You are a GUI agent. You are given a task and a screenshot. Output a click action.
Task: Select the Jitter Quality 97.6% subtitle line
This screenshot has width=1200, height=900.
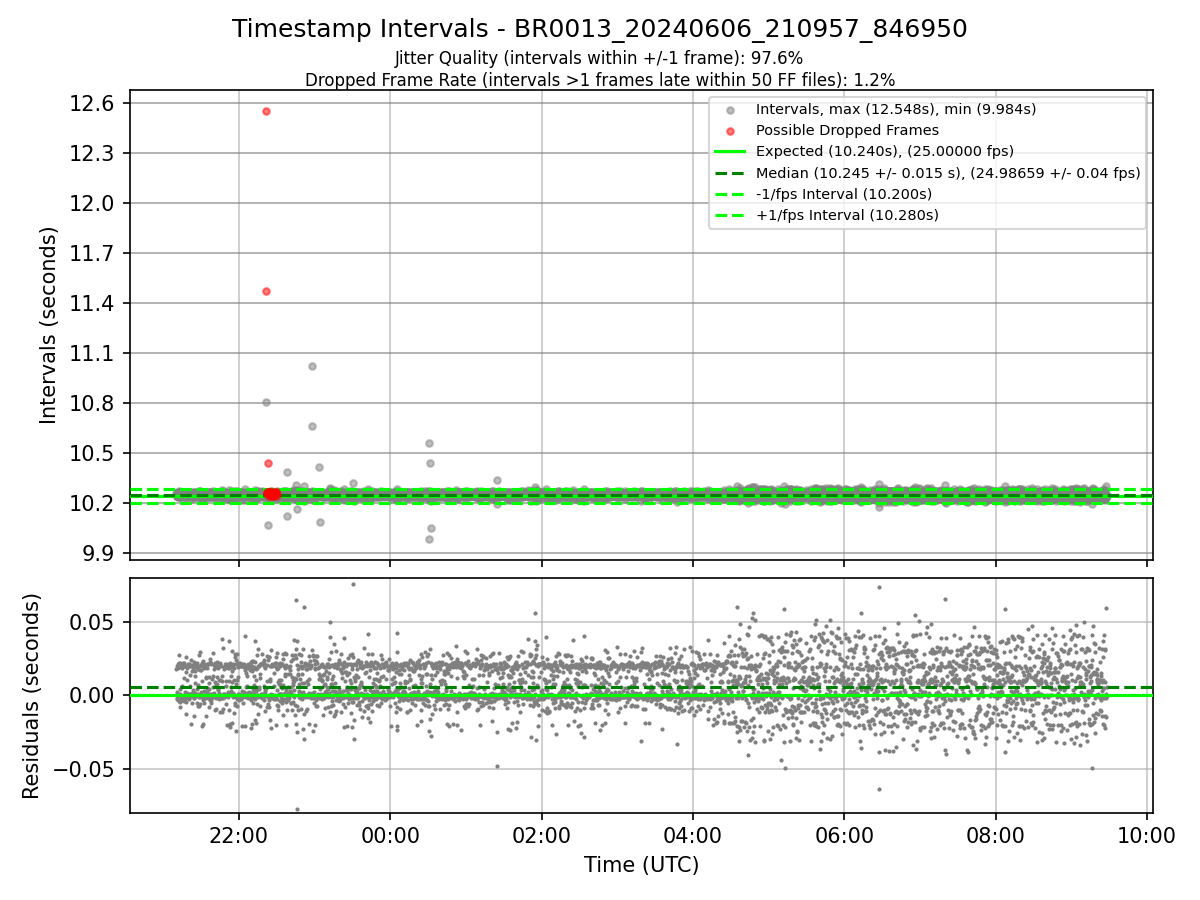click(x=599, y=59)
